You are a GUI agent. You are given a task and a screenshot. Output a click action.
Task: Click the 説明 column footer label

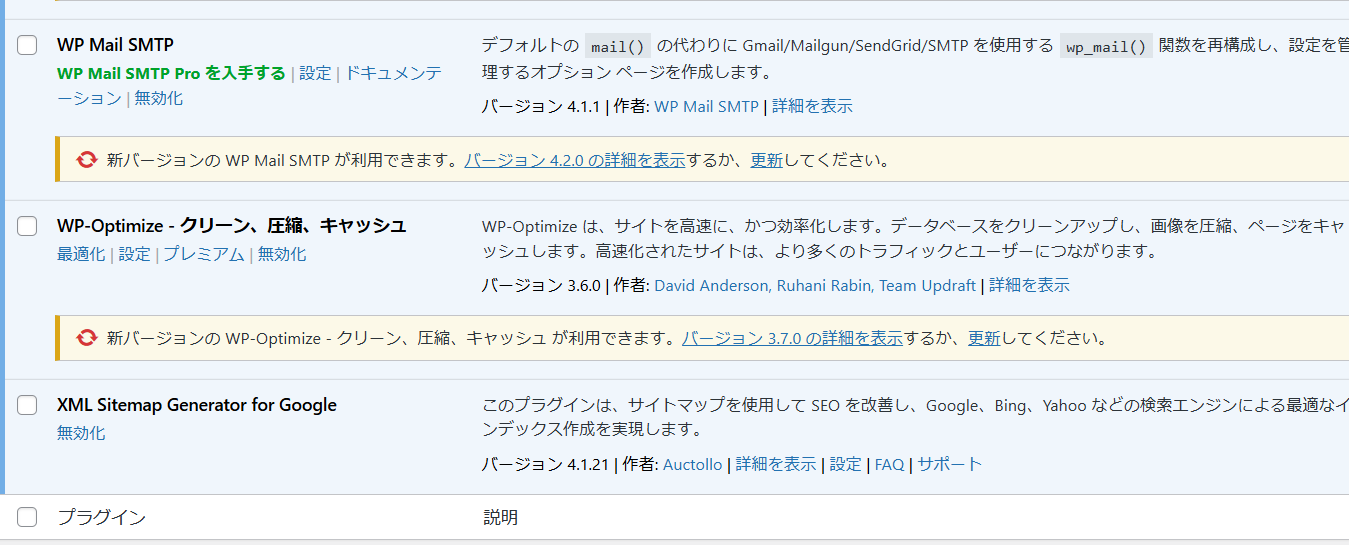tap(500, 517)
